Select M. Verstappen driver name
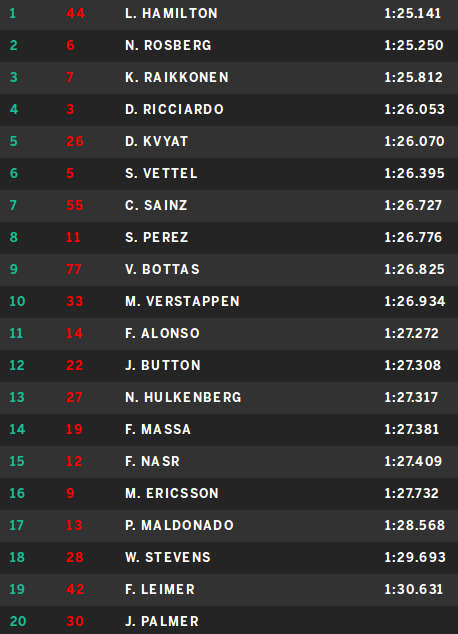 tap(182, 301)
